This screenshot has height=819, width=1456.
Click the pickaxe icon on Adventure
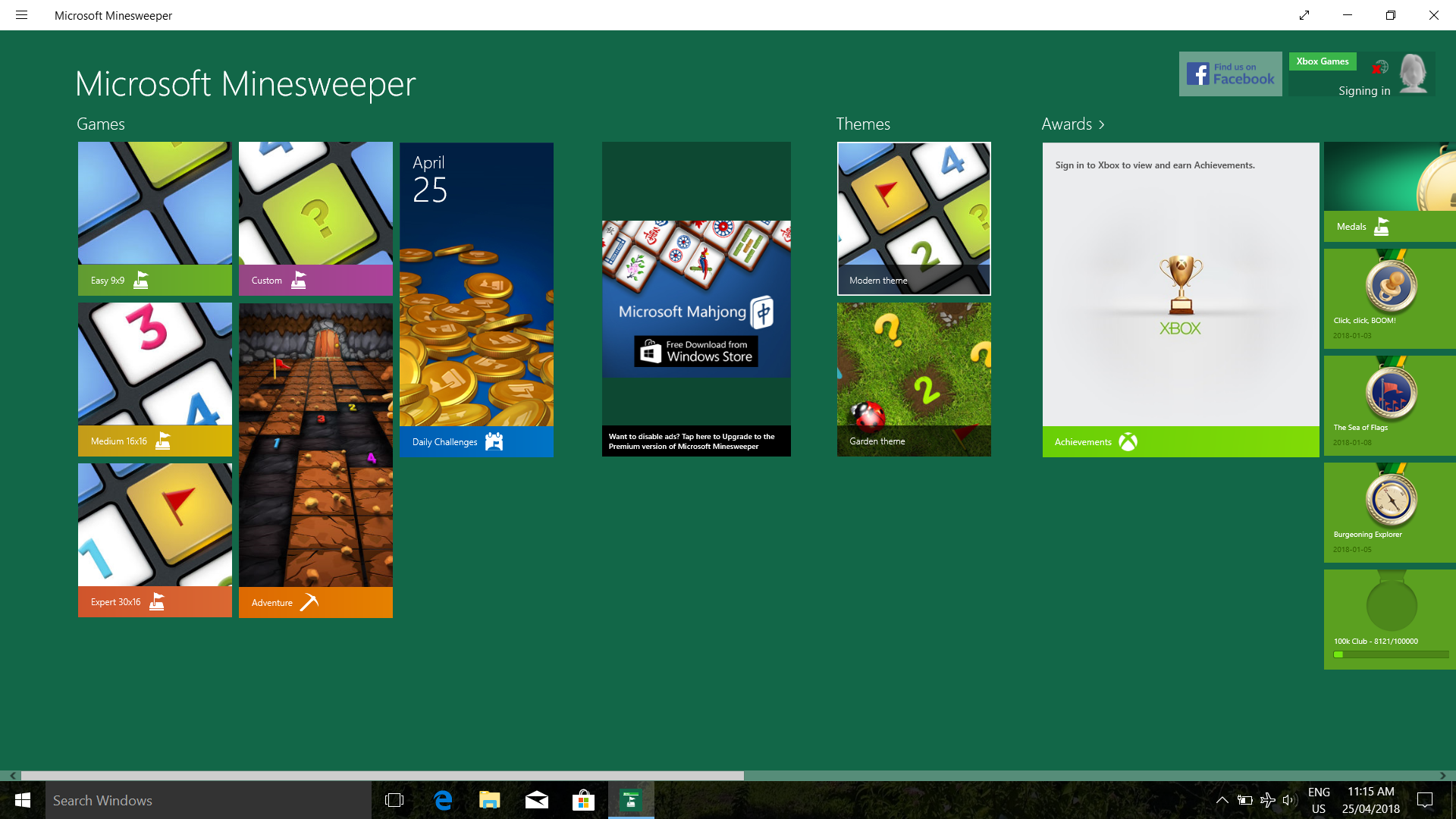(x=309, y=602)
